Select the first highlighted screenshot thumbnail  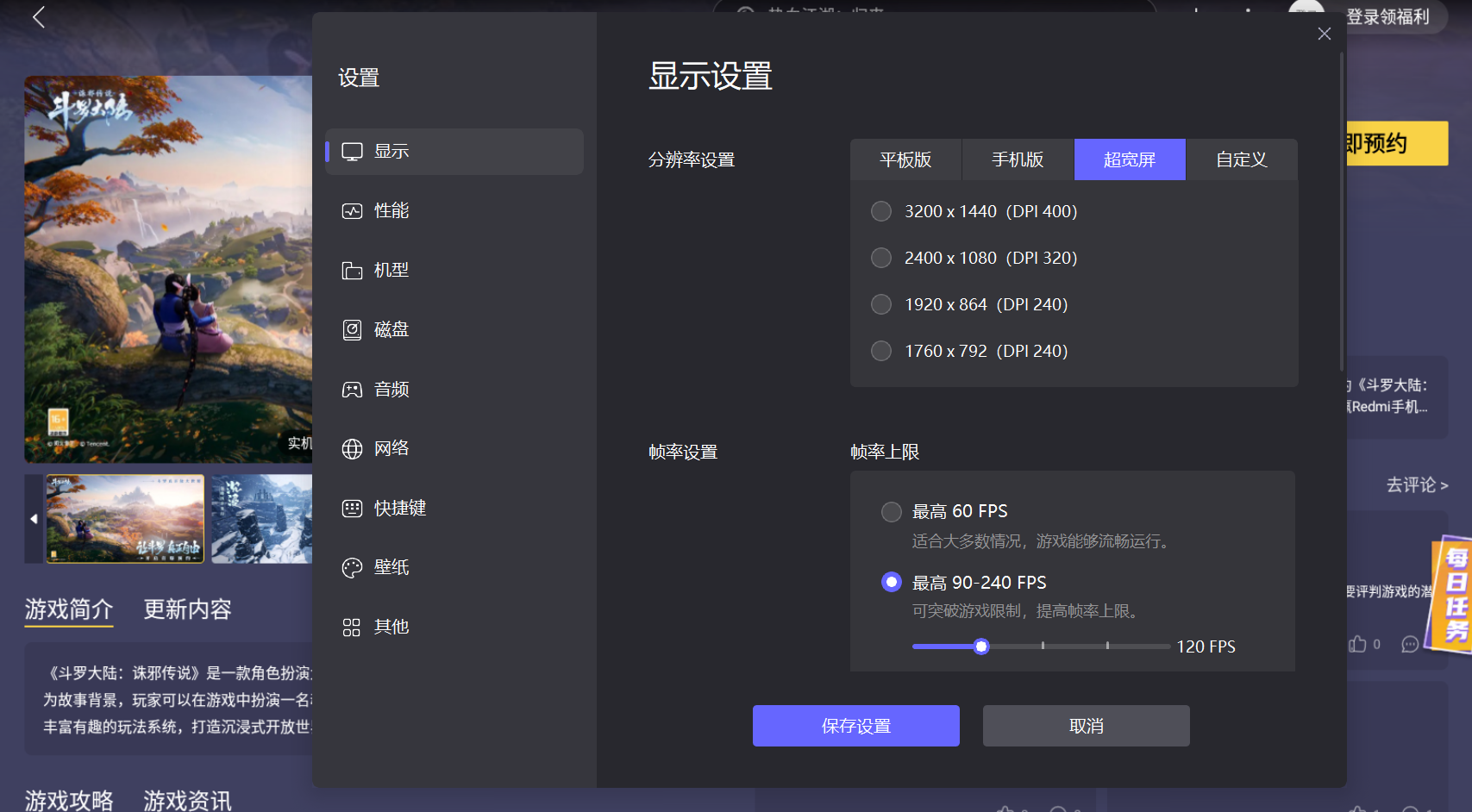(125, 519)
